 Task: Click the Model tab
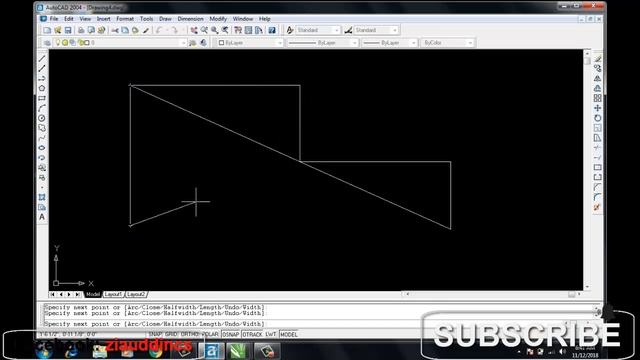(x=93, y=294)
